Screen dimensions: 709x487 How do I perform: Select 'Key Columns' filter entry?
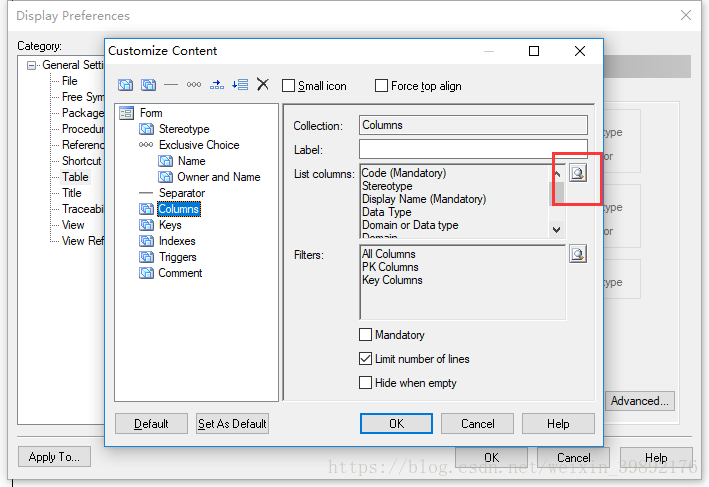[392, 280]
